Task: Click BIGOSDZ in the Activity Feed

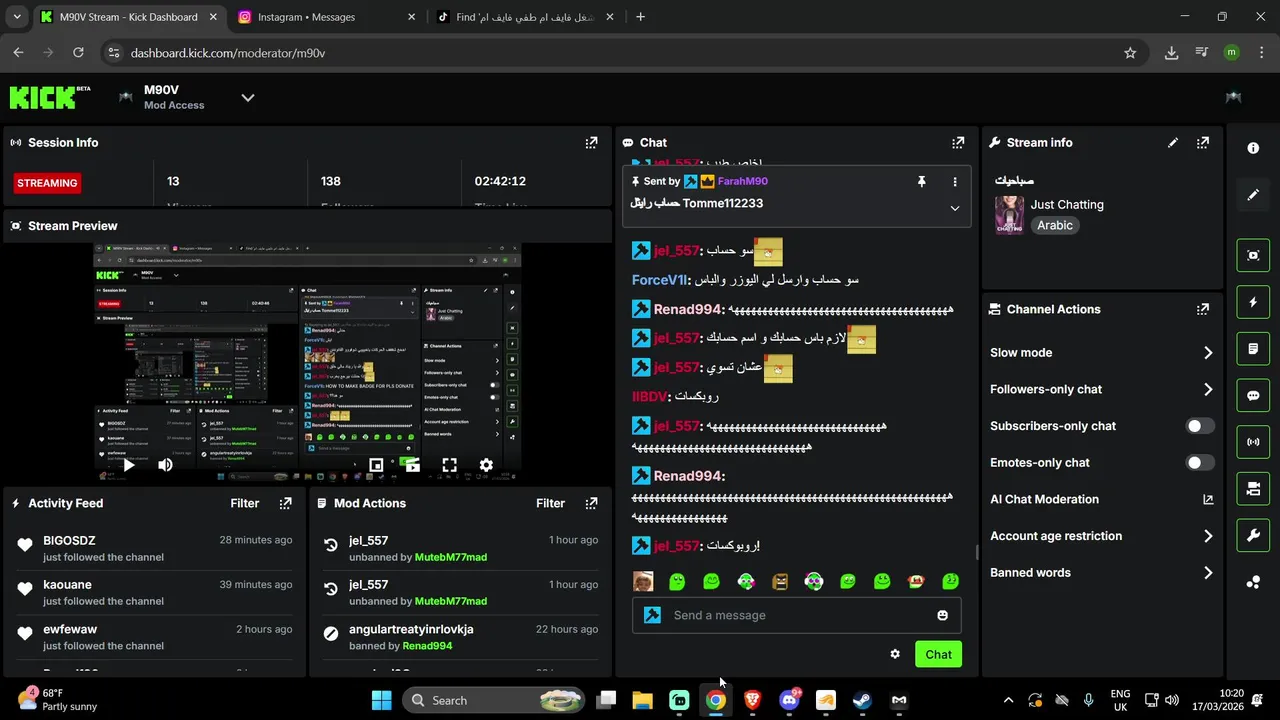Action: tap(69, 541)
